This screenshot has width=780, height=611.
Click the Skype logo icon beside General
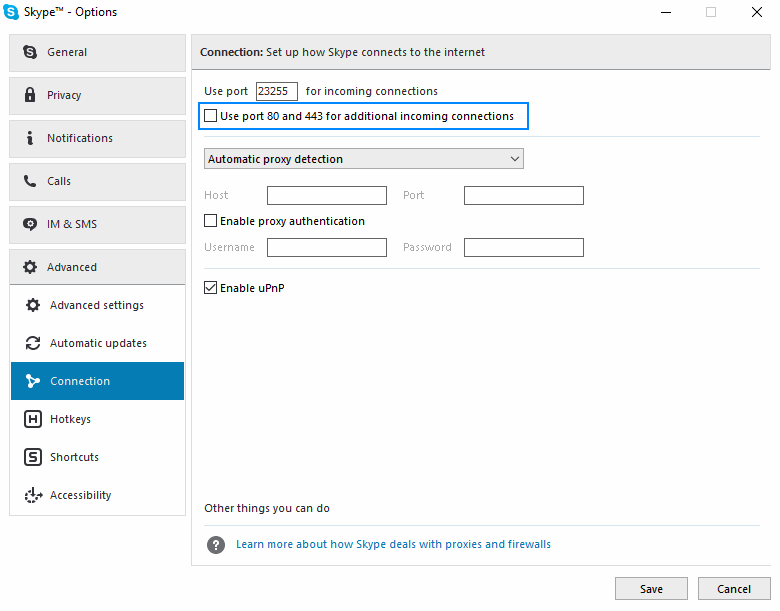(30, 52)
